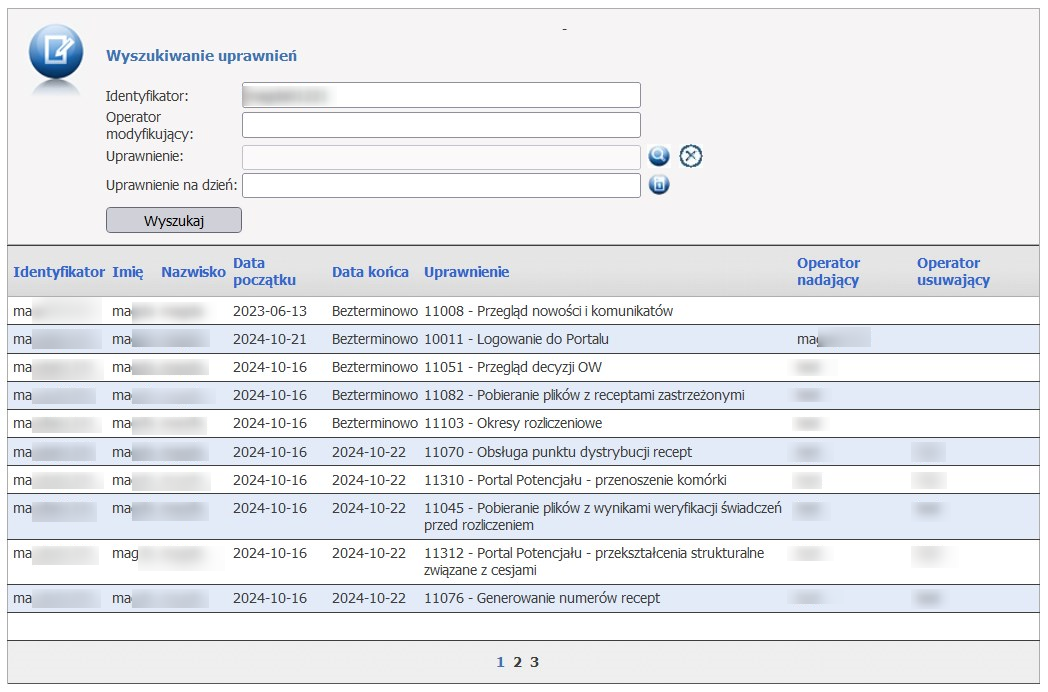
Task: Click the Nazwisko column header
Action: point(193,272)
